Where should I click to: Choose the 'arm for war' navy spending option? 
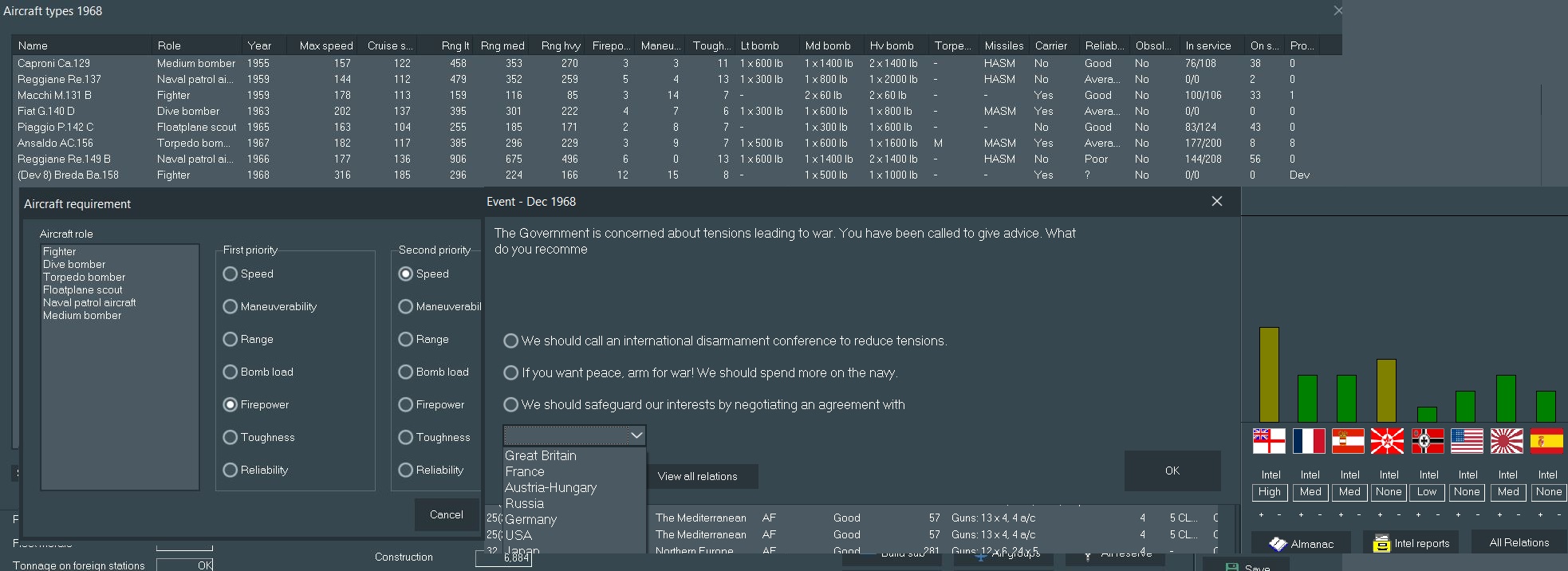[x=700, y=372]
